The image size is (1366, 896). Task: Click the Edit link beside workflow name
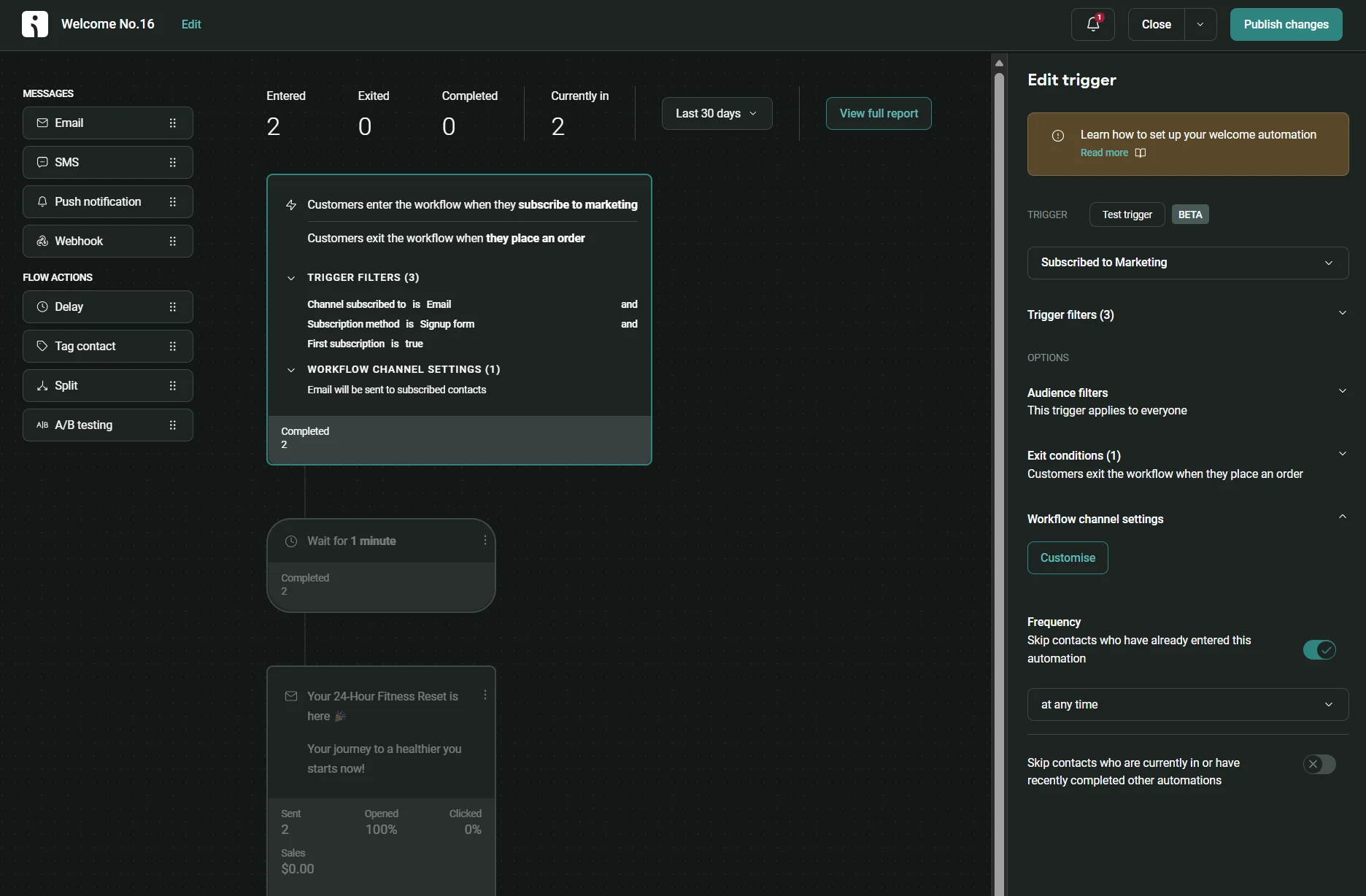click(191, 24)
